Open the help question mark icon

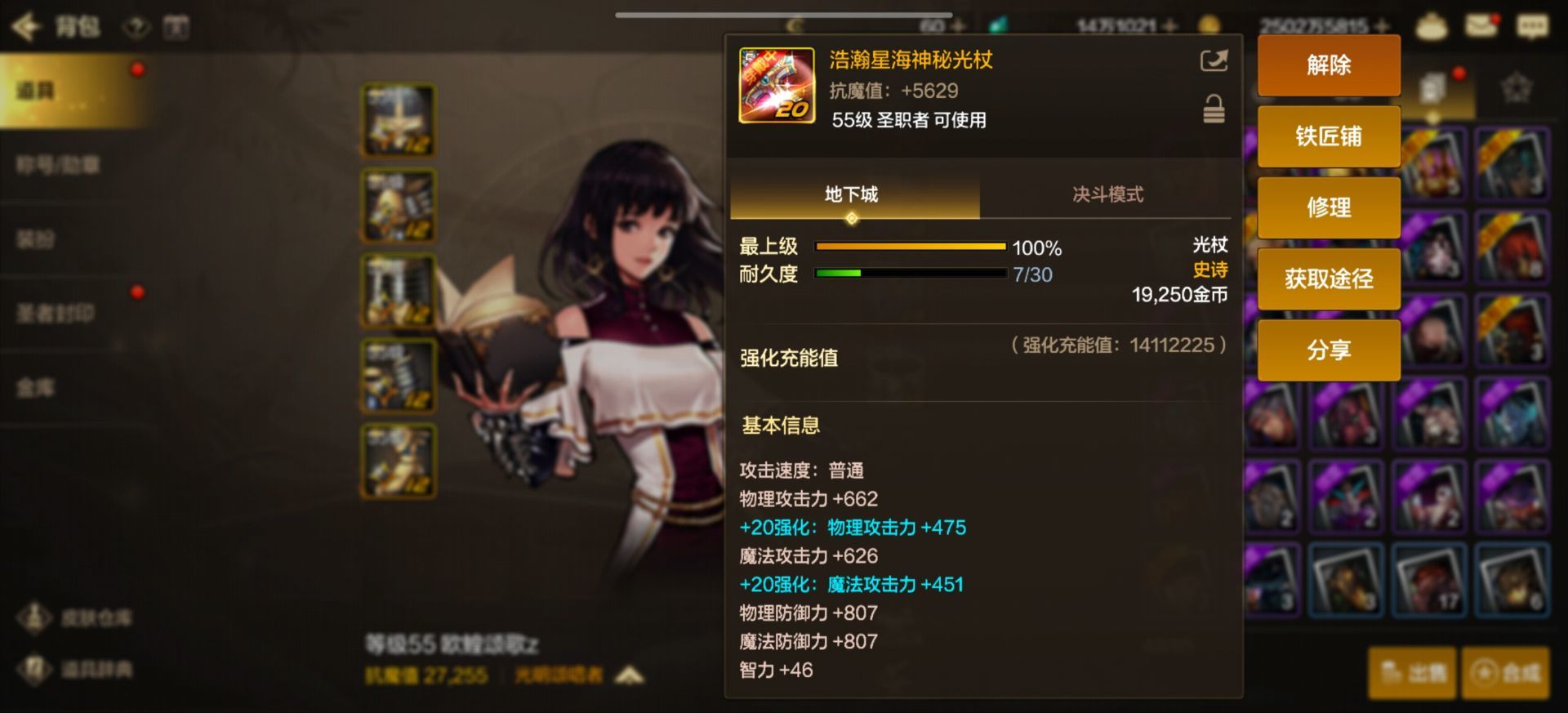tap(136, 28)
